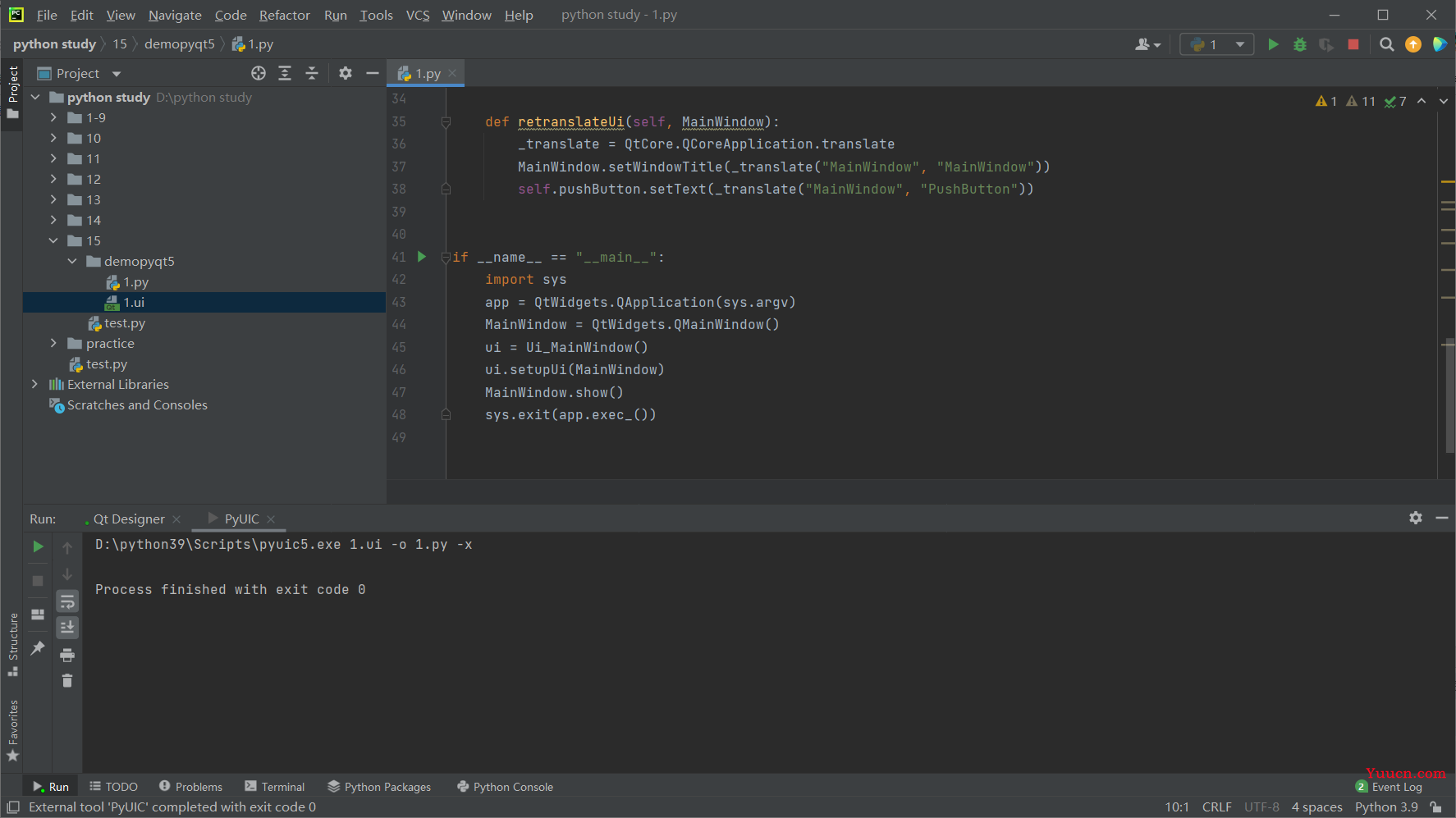Open the Navigate menu
This screenshot has width=1456, height=818.
pyautogui.click(x=175, y=15)
